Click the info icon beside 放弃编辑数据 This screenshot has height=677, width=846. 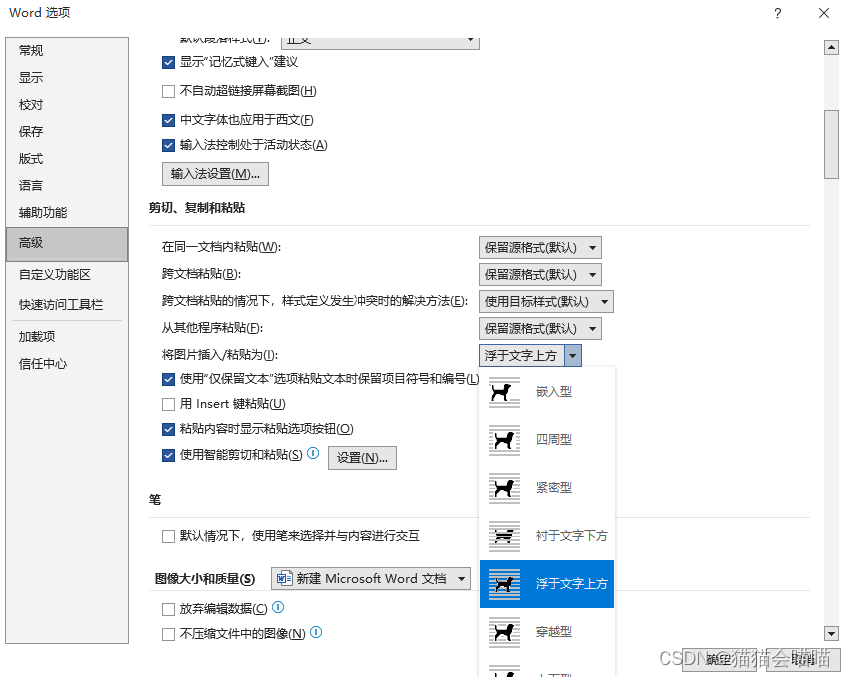tap(278, 607)
